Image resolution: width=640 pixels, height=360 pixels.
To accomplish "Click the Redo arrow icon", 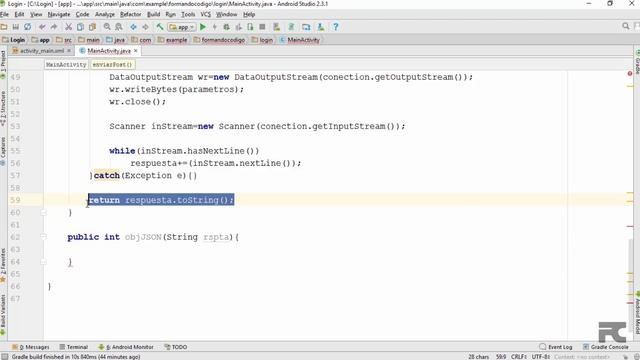I will [x=53, y=27].
